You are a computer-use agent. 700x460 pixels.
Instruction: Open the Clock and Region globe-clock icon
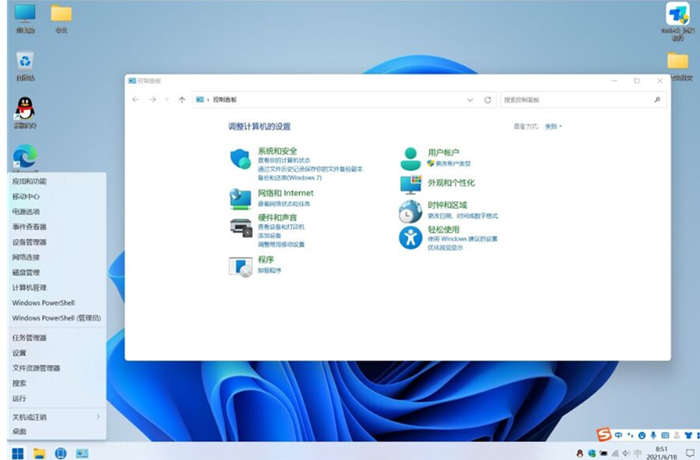click(410, 211)
